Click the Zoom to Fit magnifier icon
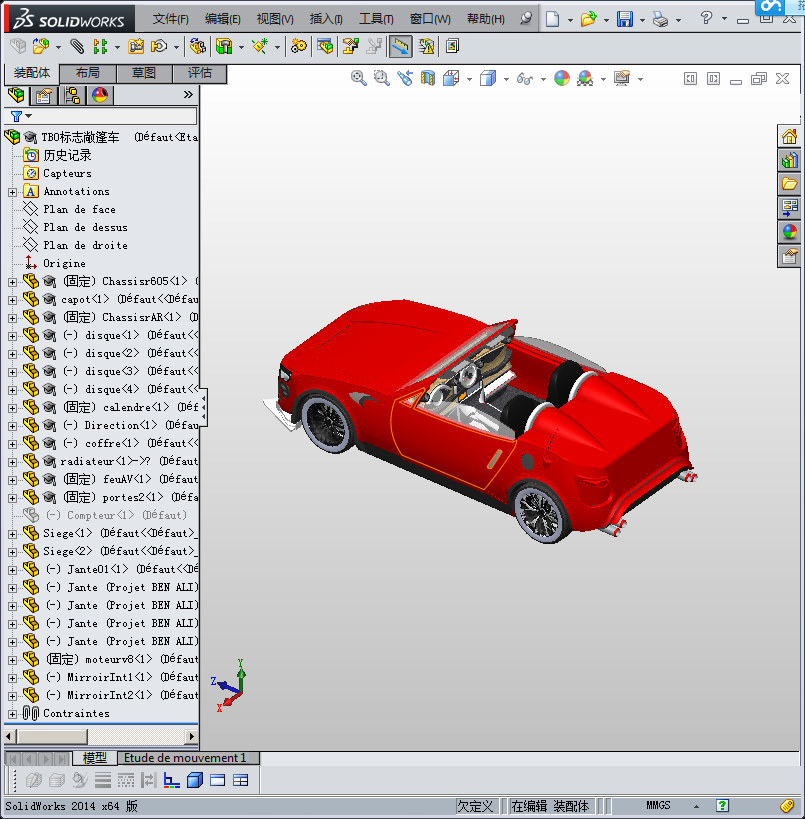 pyautogui.click(x=359, y=78)
